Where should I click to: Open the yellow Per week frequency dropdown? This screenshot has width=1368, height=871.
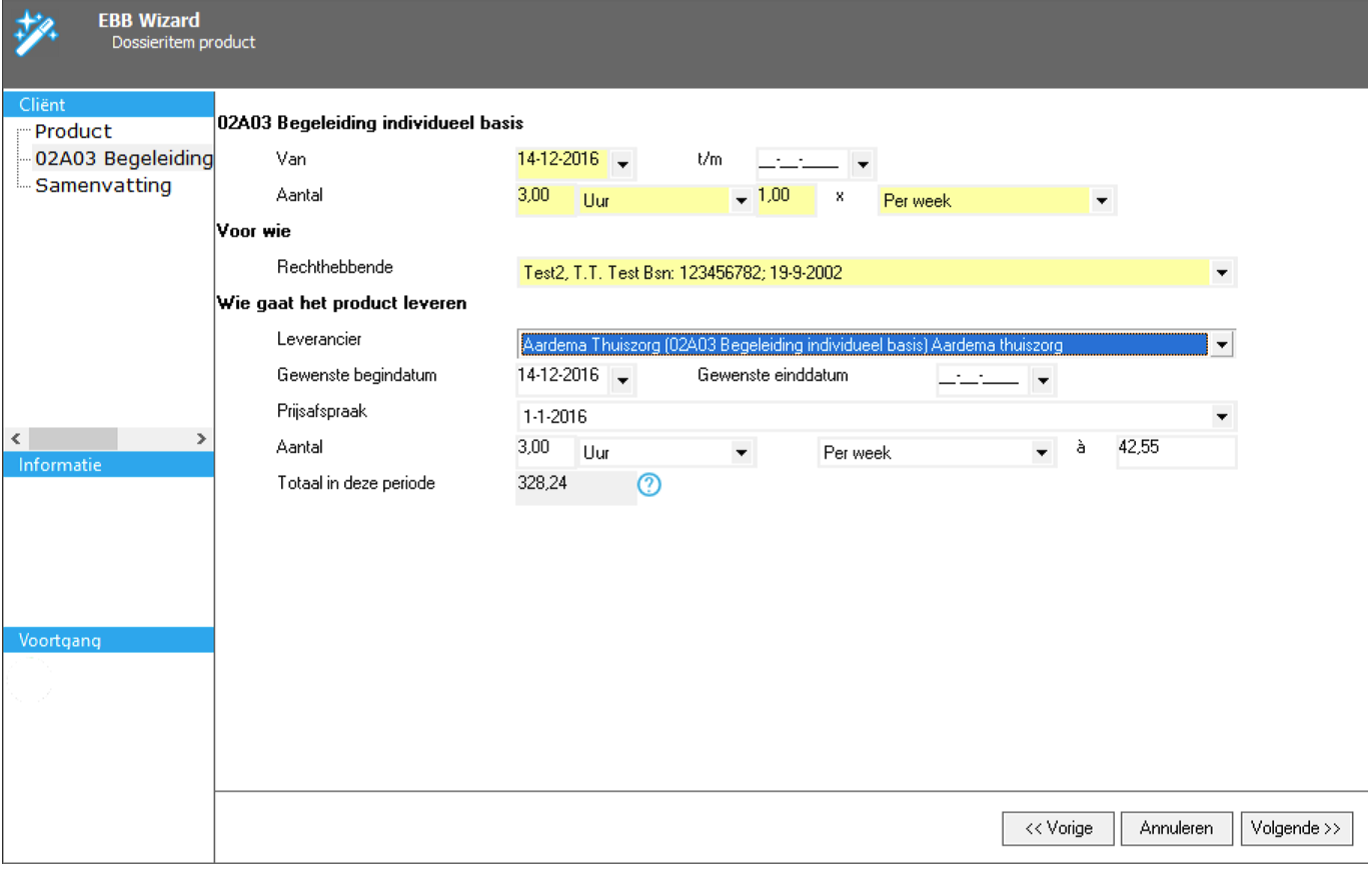(1101, 201)
